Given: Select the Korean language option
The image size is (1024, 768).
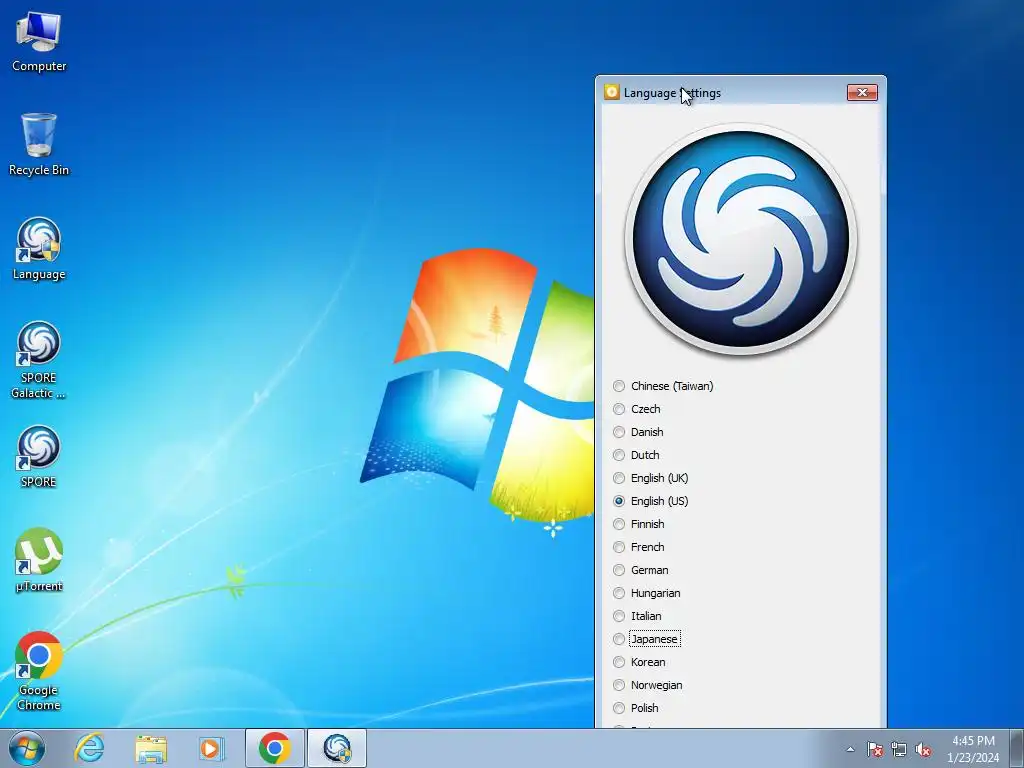Looking at the screenshot, I should click(639, 662).
